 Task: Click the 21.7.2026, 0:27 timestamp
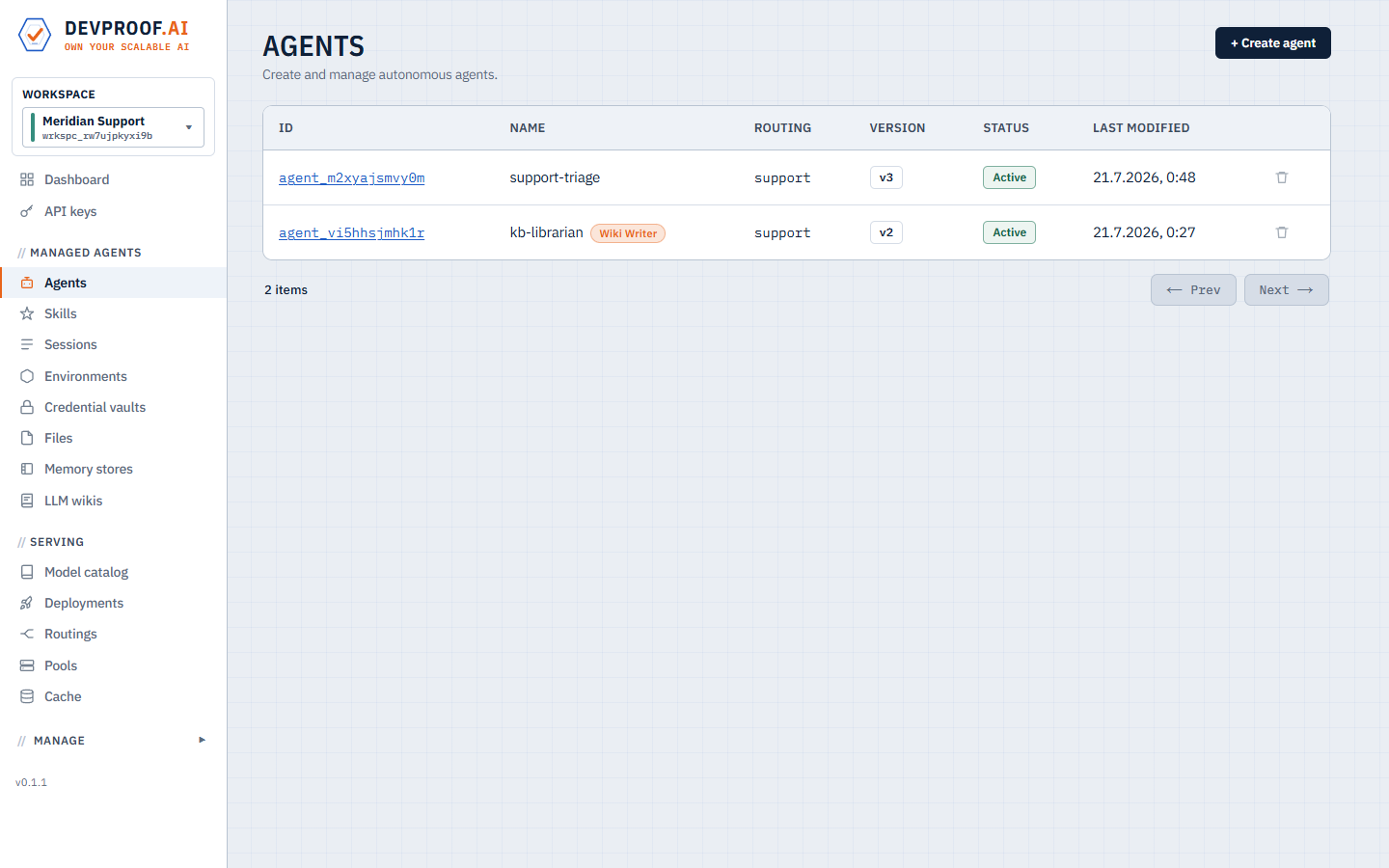(x=1144, y=232)
